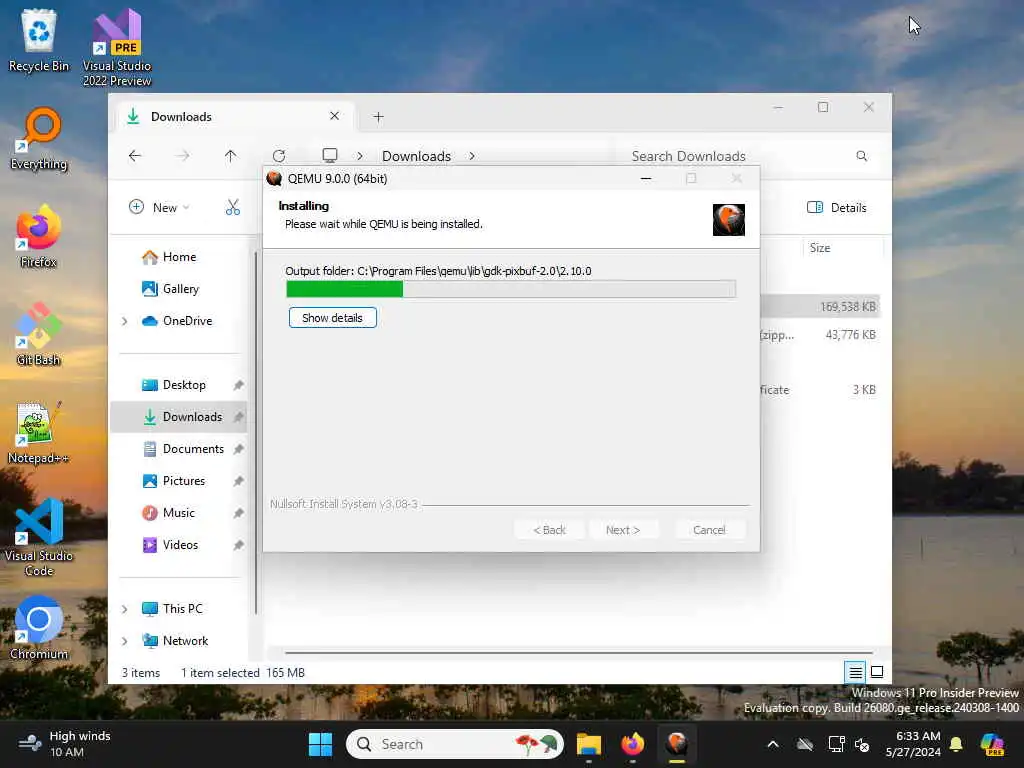Viewport: 1024px width, 768px height.
Task: Open Visual Studio 2022 Preview shortcut
Action: tap(117, 48)
